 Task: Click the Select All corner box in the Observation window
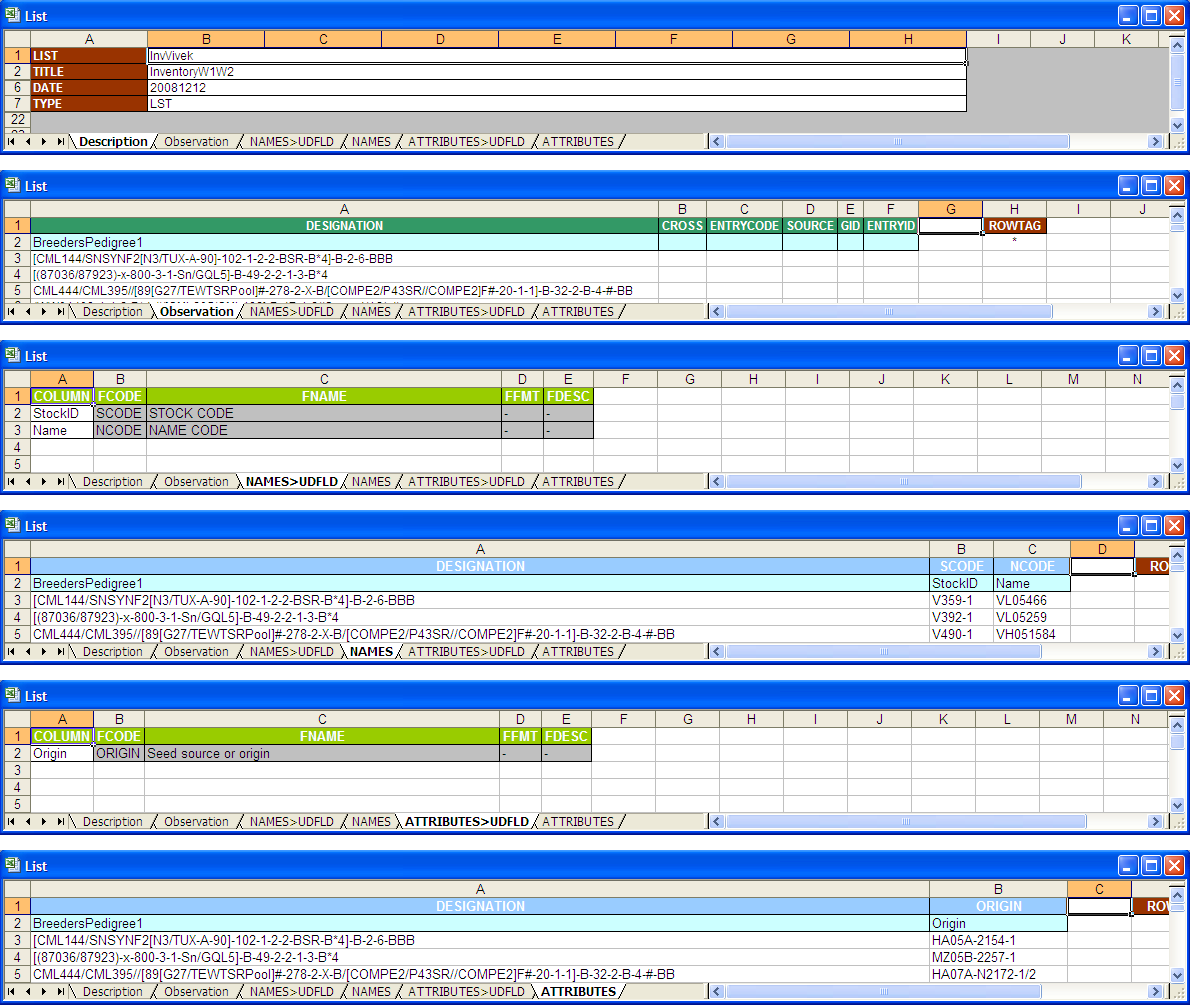click(x=18, y=209)
